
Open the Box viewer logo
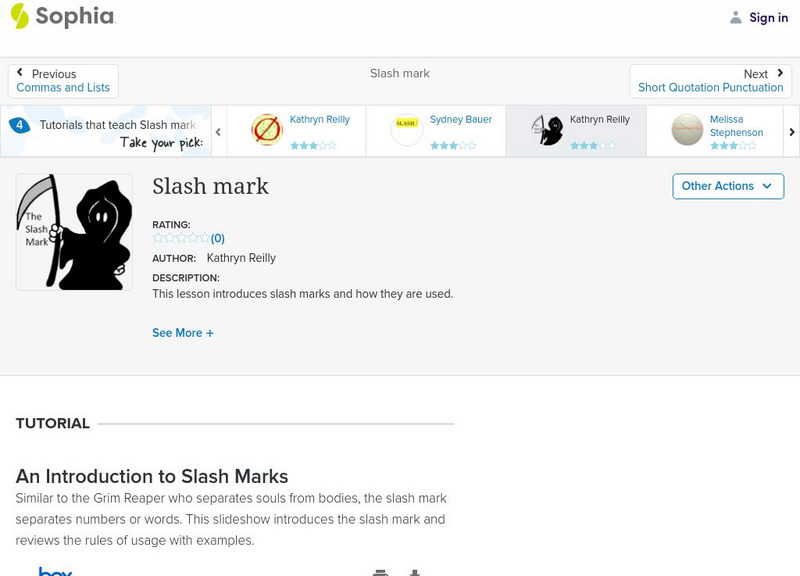[55, 572]
